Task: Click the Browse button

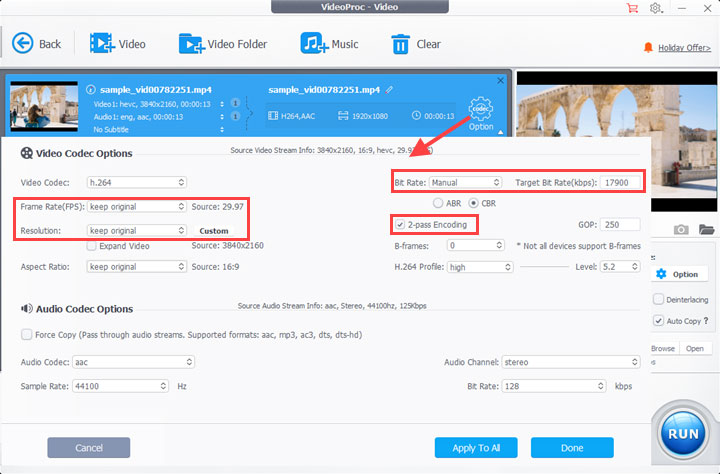Action: [x=663, y=349]
